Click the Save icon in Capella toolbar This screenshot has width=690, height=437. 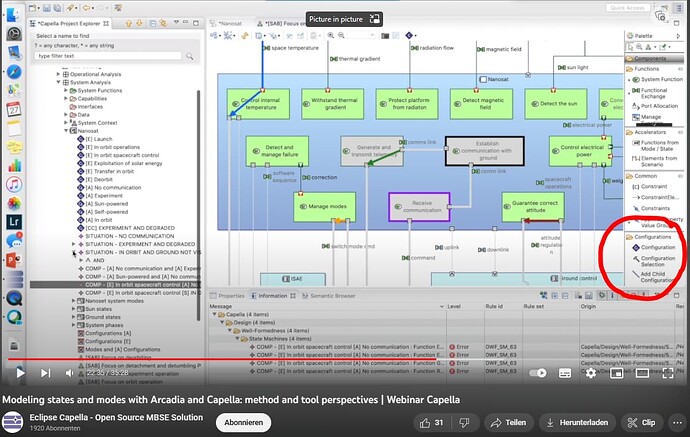47,8
